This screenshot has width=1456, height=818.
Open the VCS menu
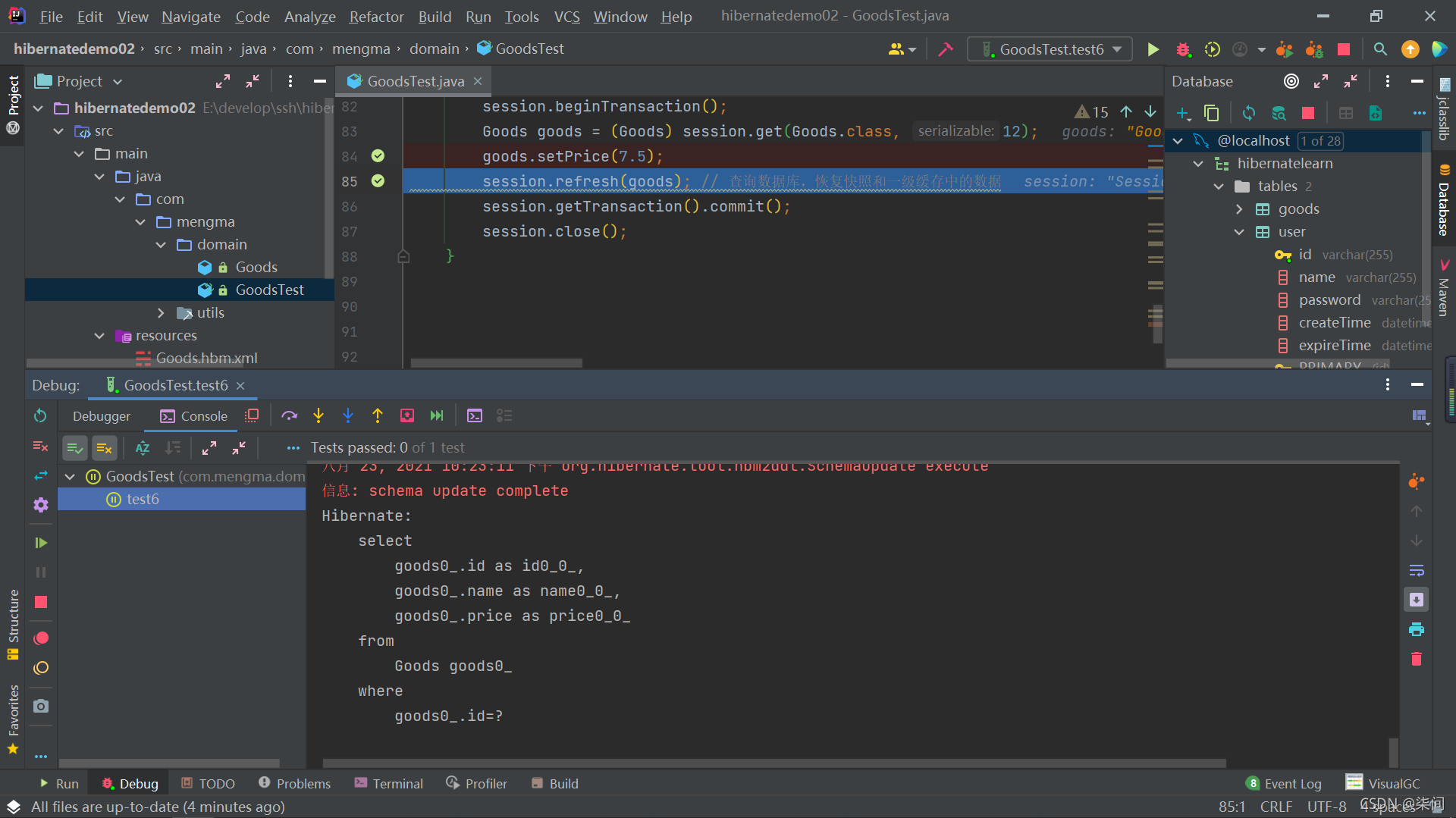[566, 16]
